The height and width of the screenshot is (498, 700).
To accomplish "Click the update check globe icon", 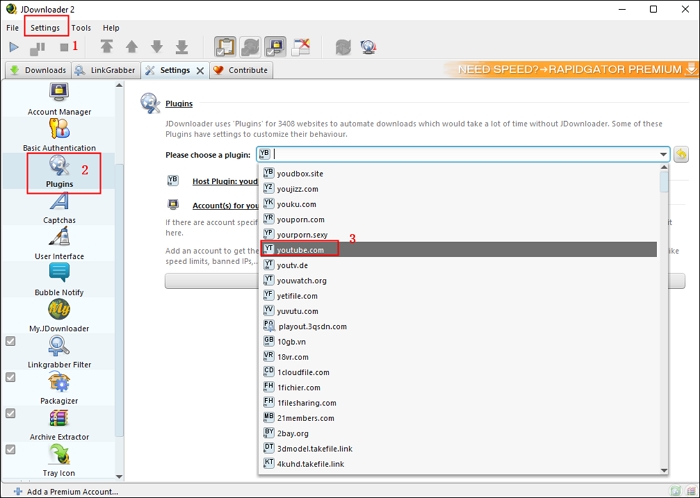I will (368, 47).
